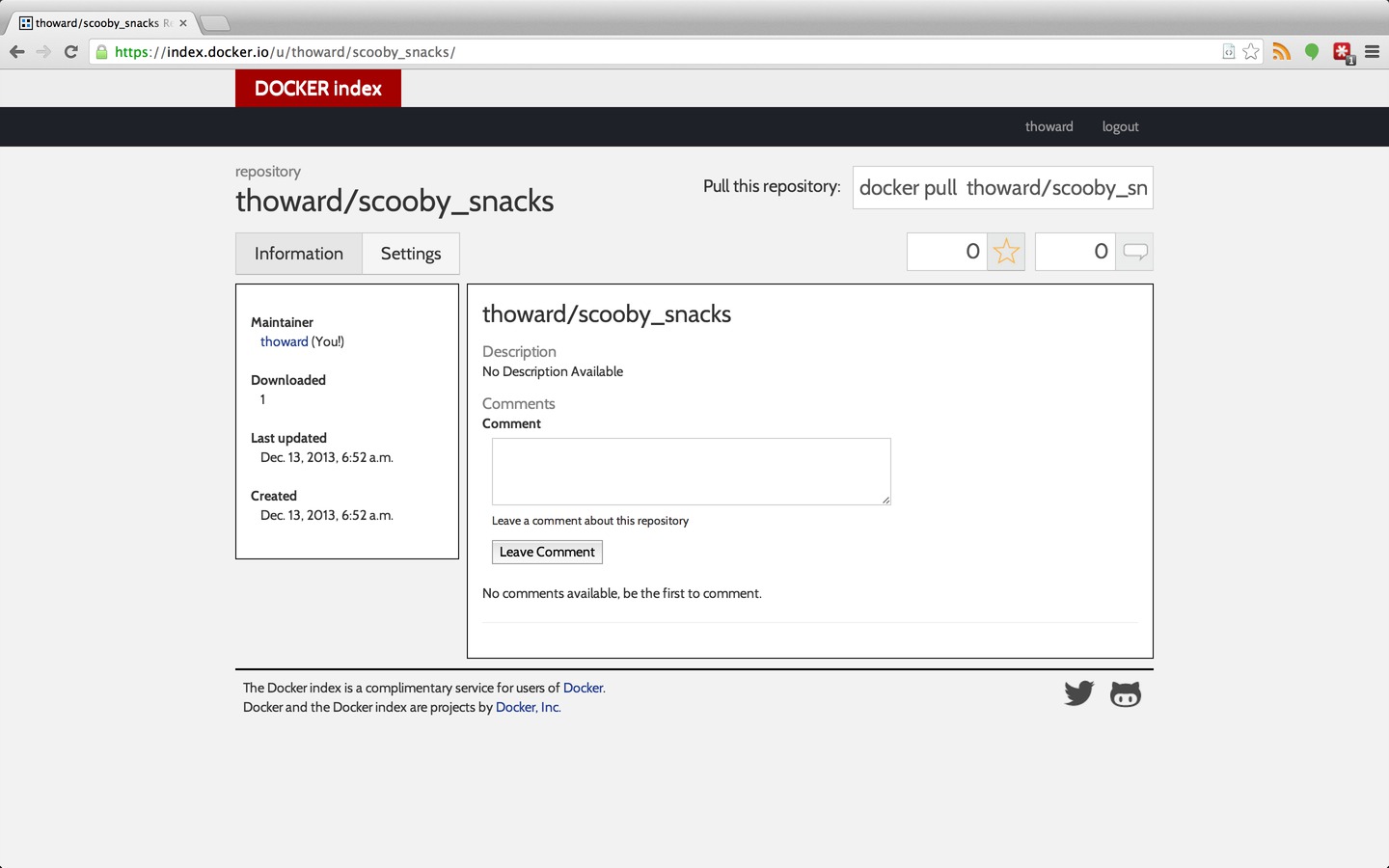Click the HTTPS padlock in the address bar
Screen dimensions: 1389x868
(102, 52)
